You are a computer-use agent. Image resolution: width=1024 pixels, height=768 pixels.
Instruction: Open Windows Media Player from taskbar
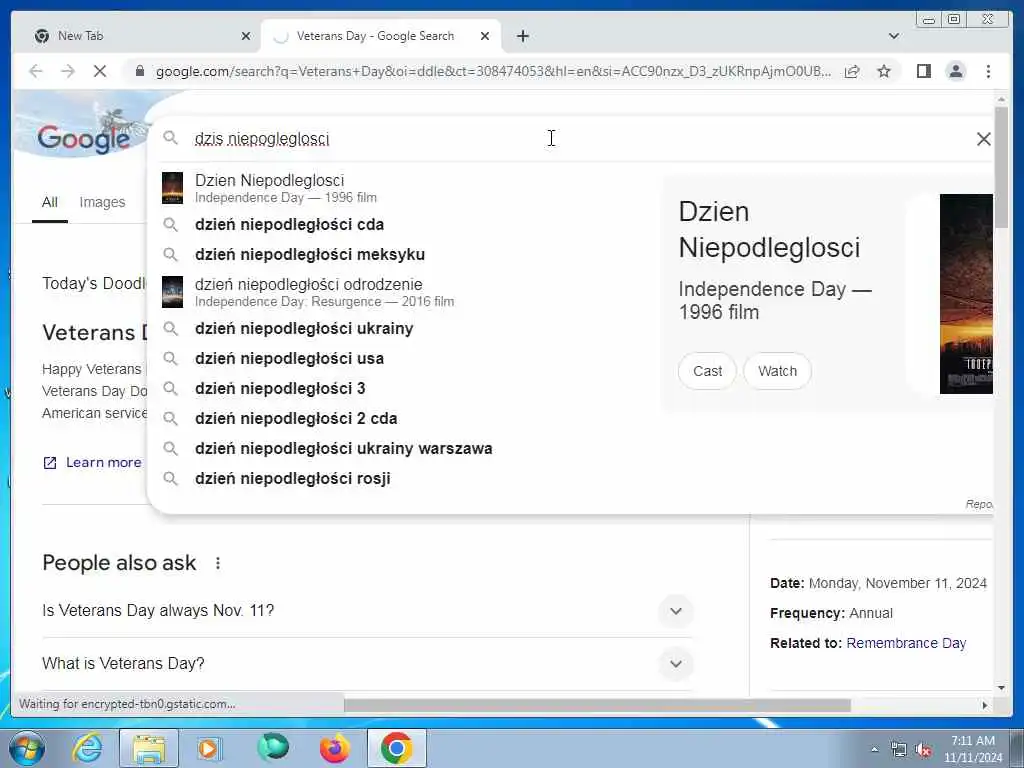[210, 748]
